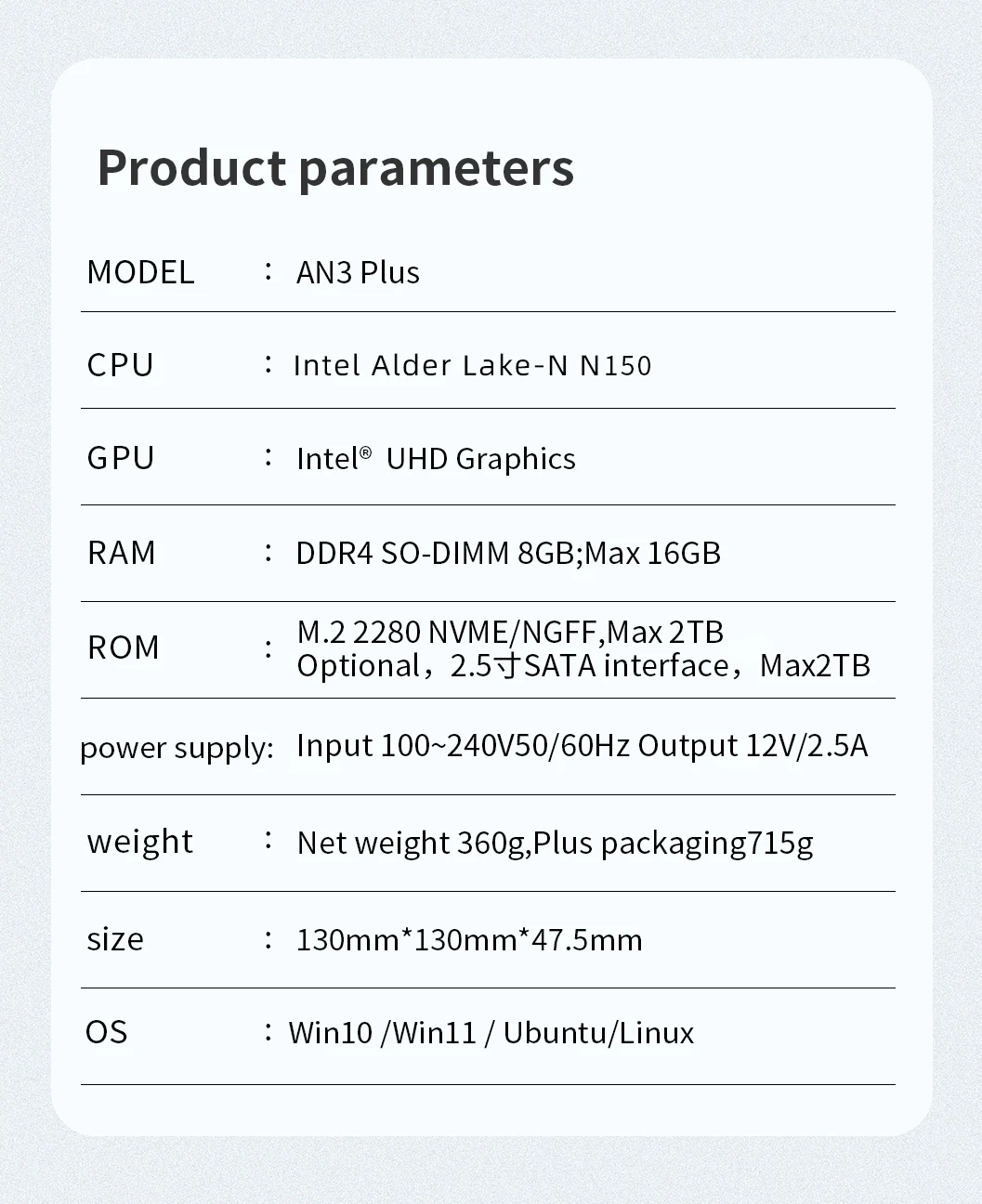Click the 'Product parameters' heading

335,168
